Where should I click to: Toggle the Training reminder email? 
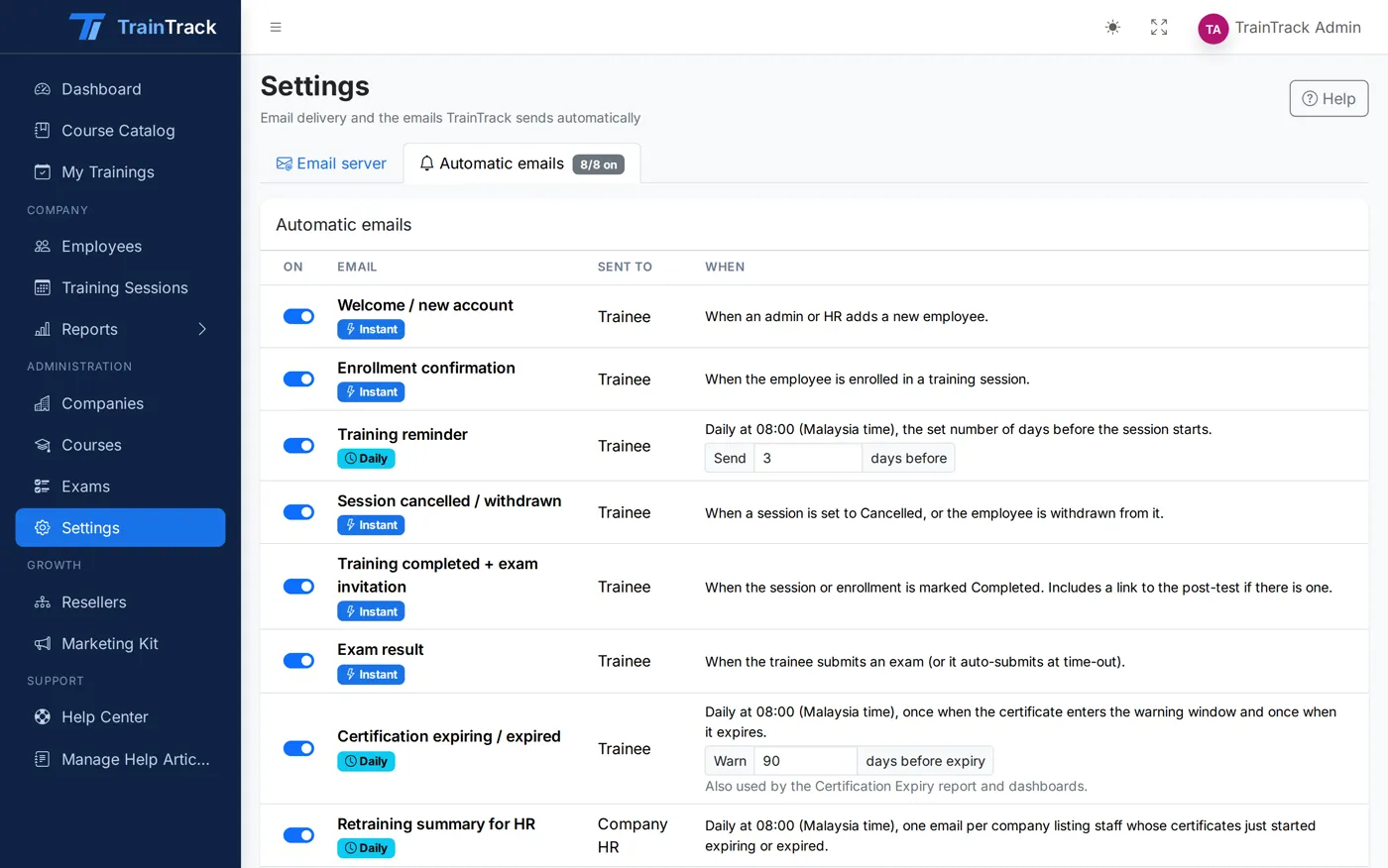298,446
